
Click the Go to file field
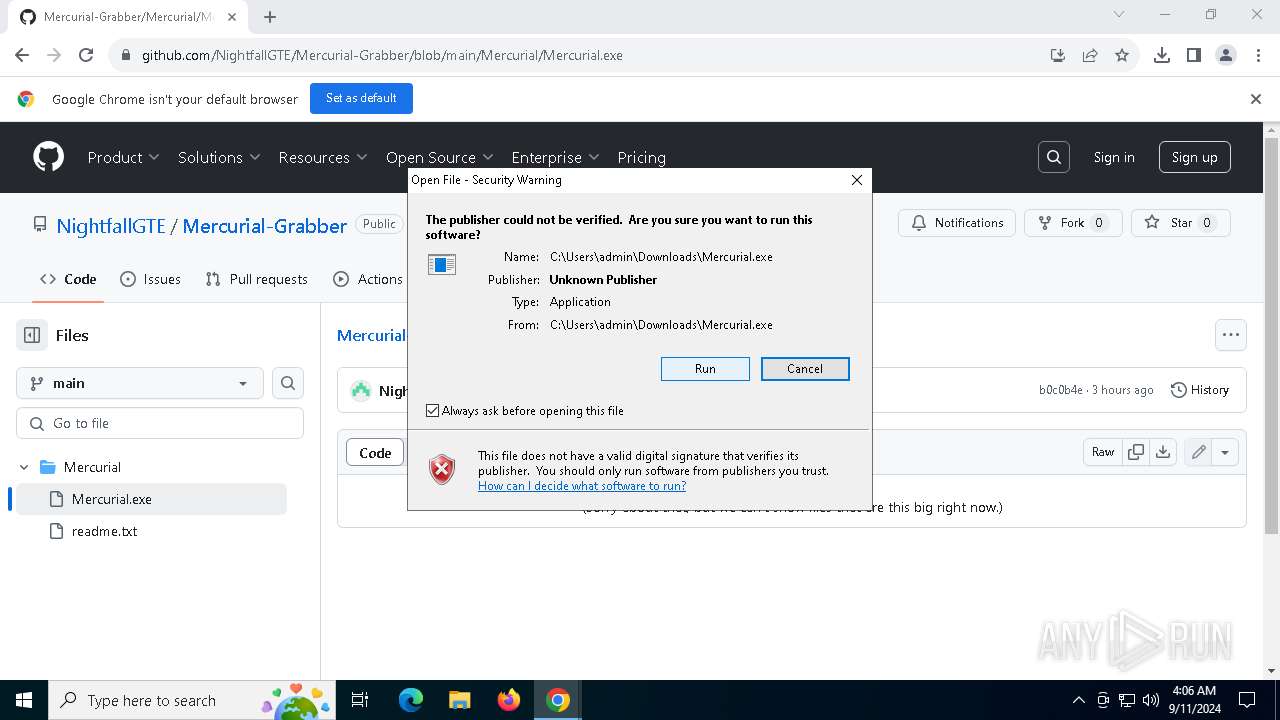(160, 423)
